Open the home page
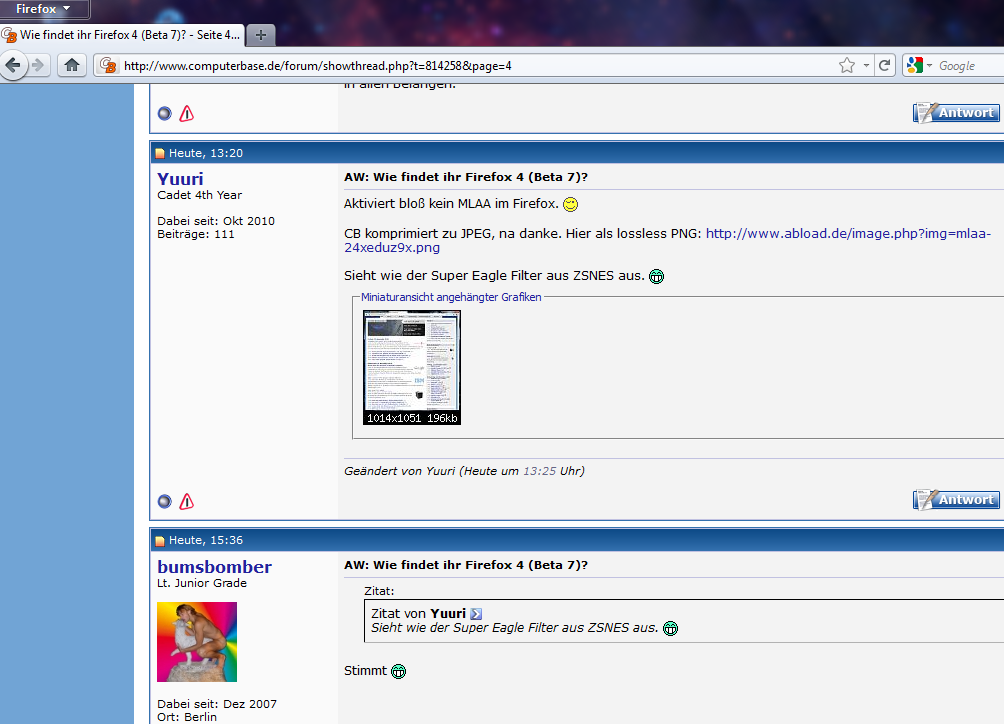This screenshot has width=1004, height=724. pos(72,65)
